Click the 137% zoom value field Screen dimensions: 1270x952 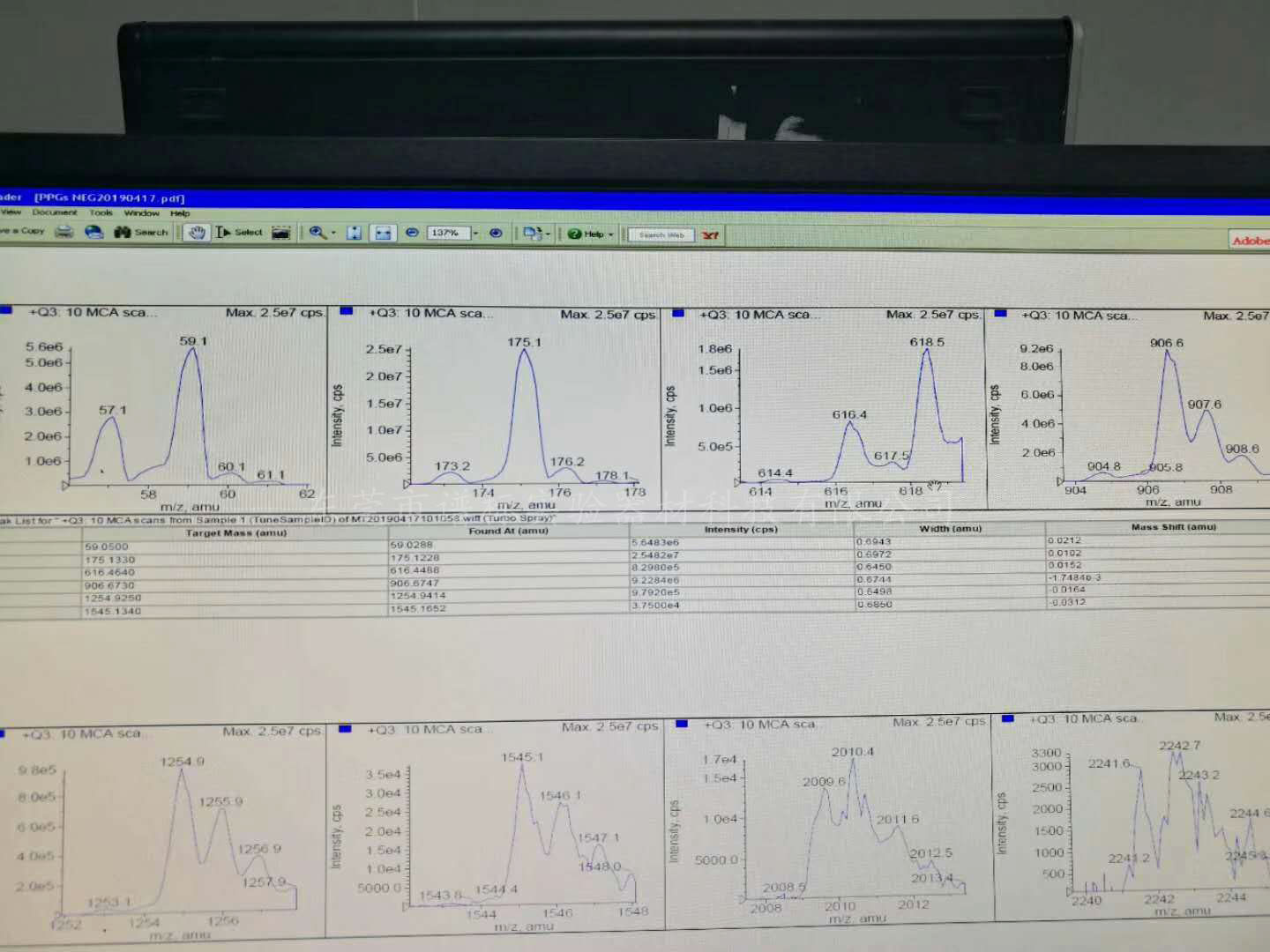click(448, 234)
